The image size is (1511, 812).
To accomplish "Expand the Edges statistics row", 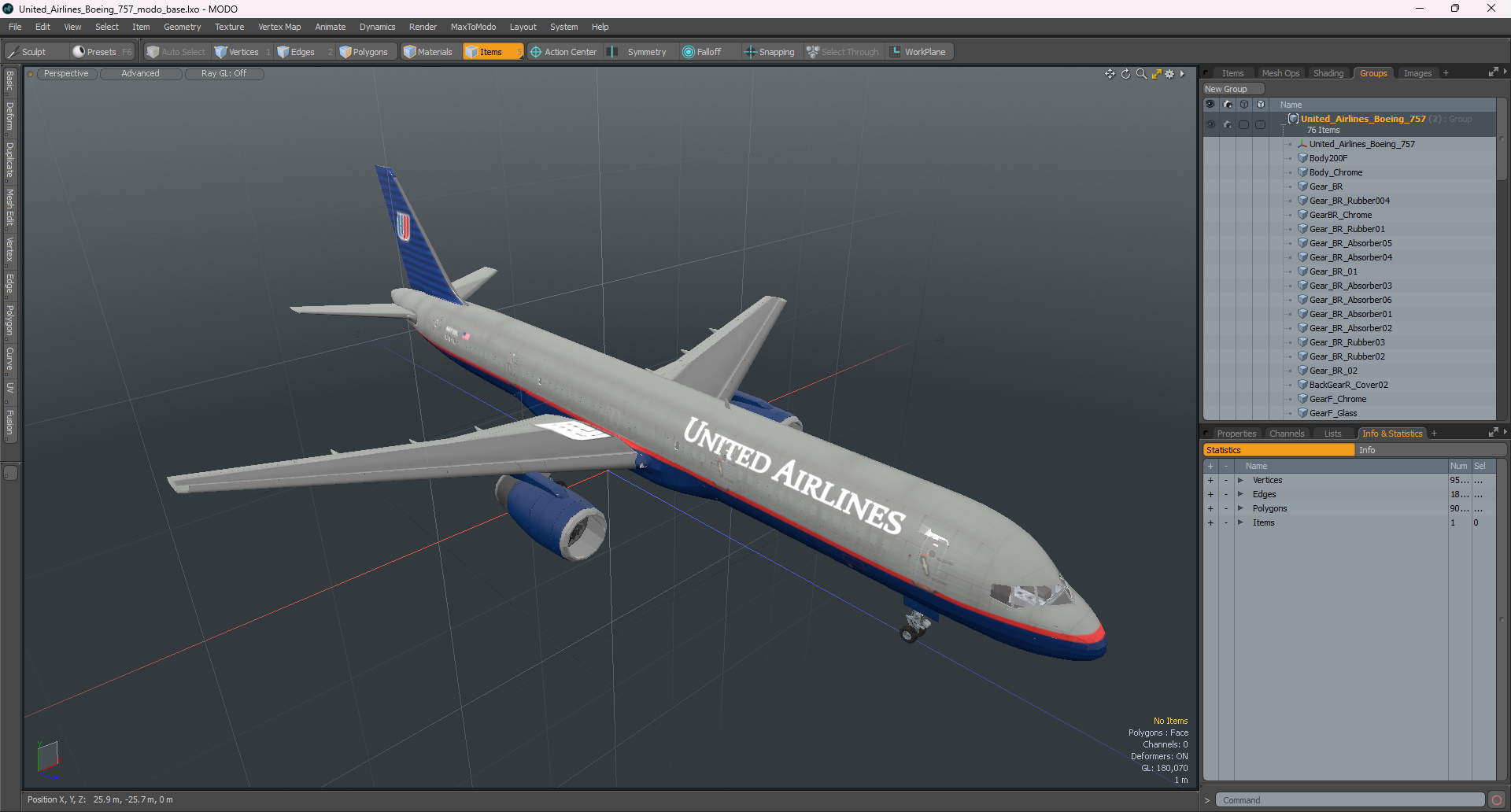I will (1240, 494).
